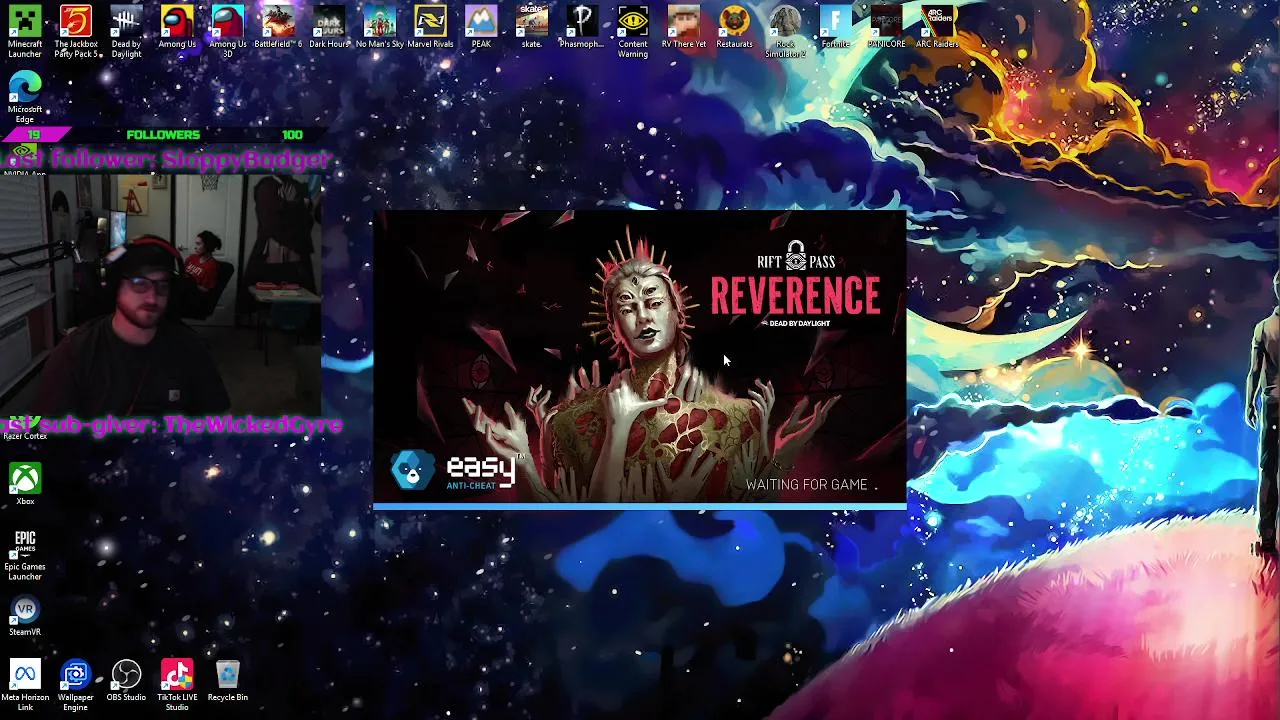Select the No Man's Sky shortcut
1280x720 pixels.
pyautogui.click(x=380, y=27)
